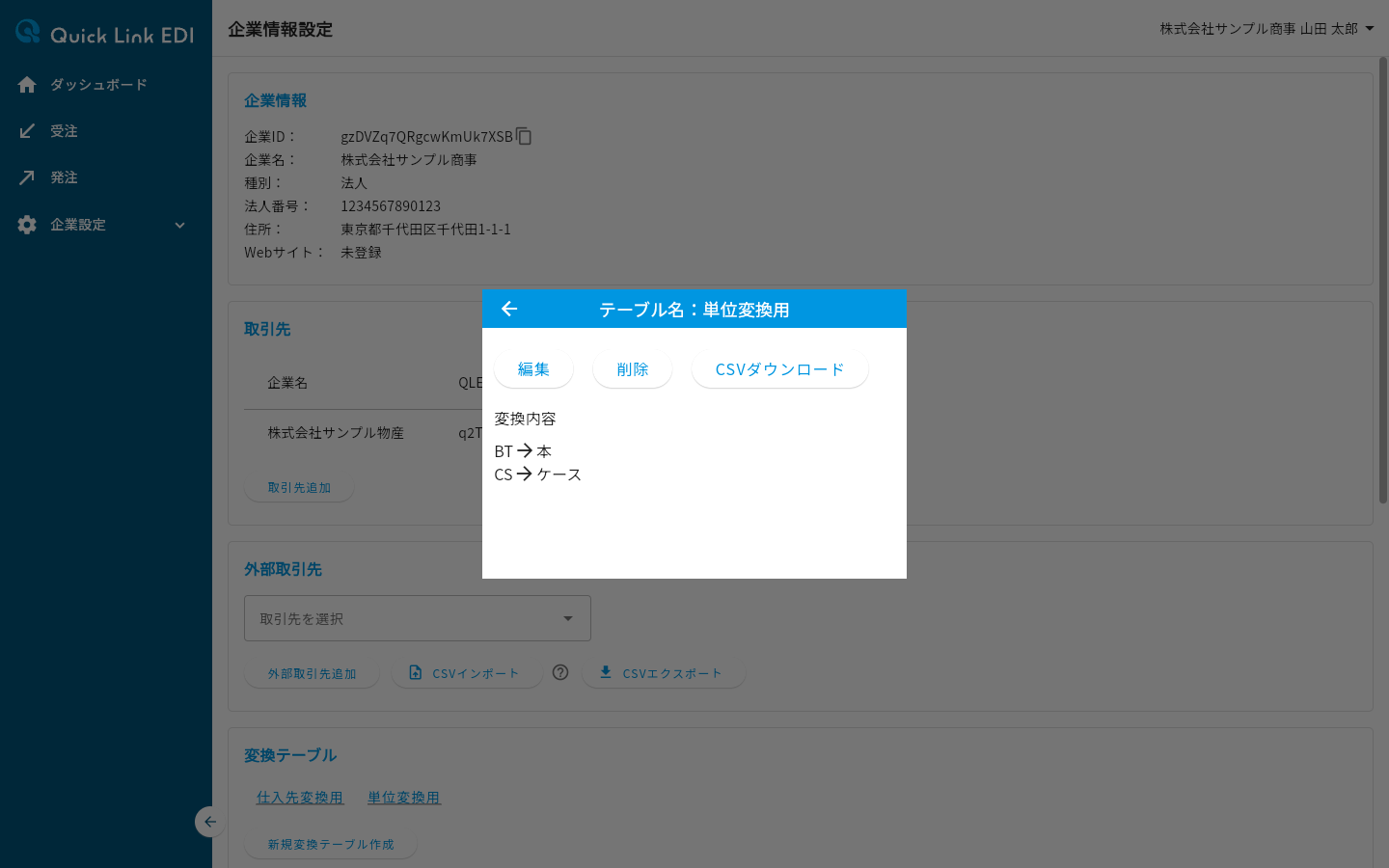Click the CS conversion arrow icon
The width and height of the screenshot is (1389, 868).
coord(525,474)
